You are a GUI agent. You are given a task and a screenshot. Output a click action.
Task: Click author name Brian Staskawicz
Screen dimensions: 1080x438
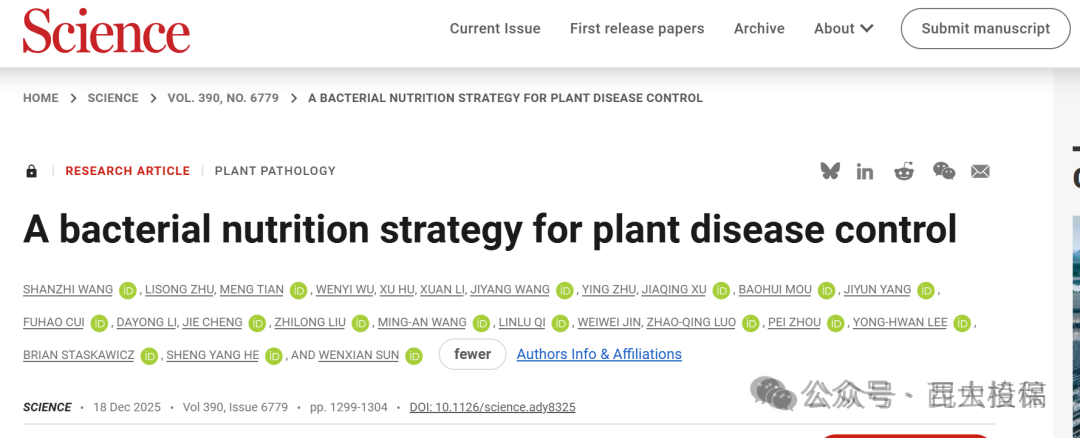pos(78,355)
